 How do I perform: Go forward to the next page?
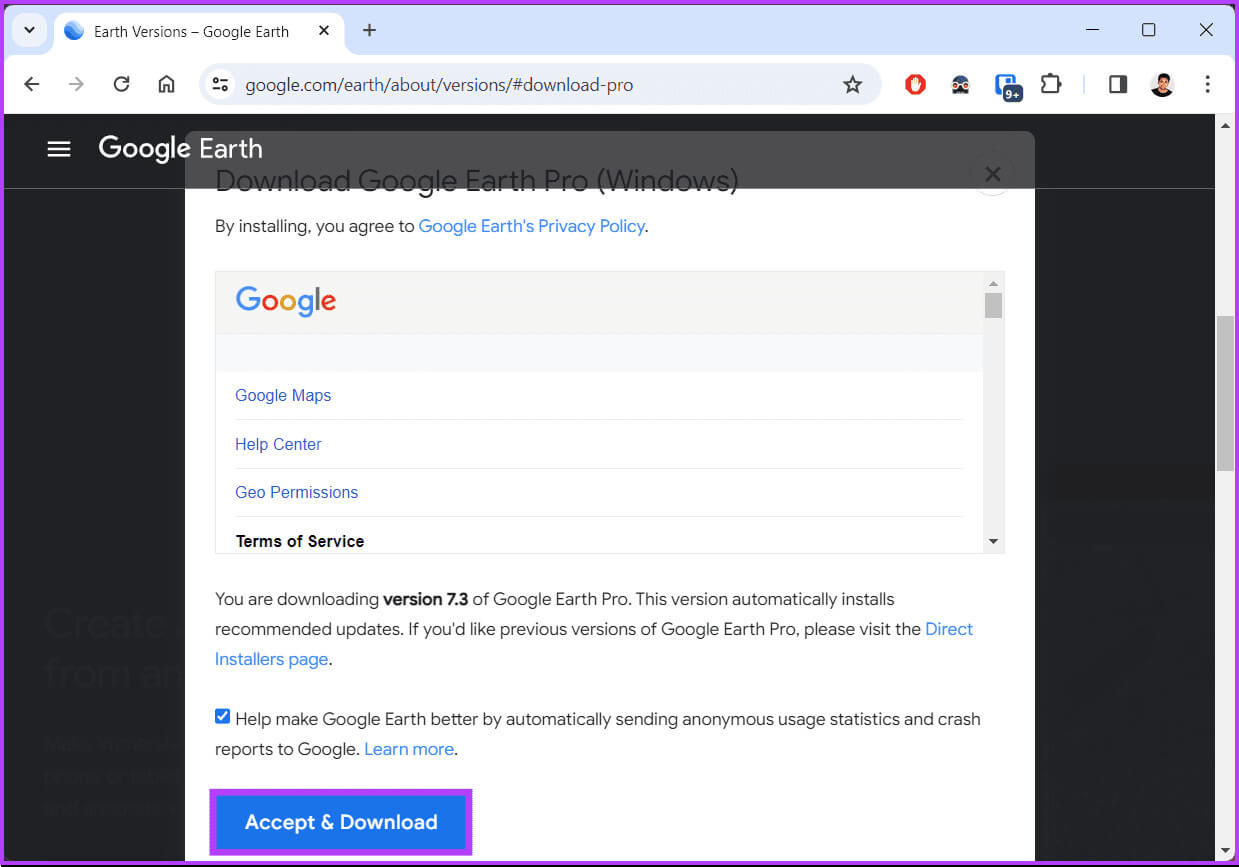pyautogui.click(x=77, y=85)
